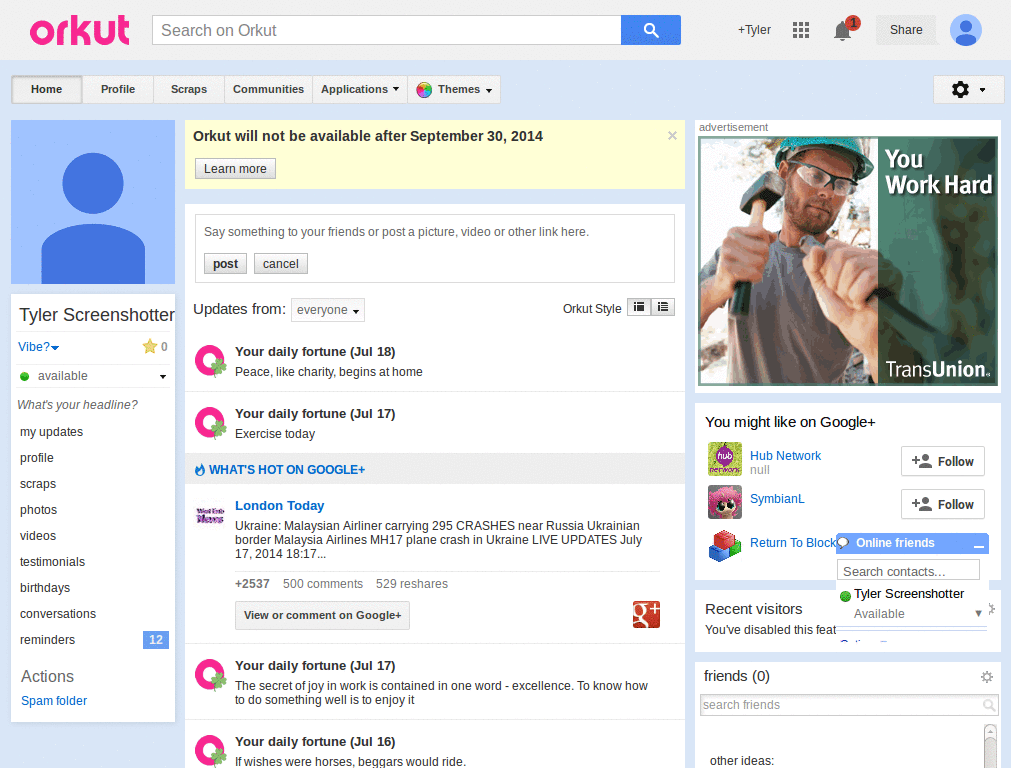Click the Jul 18 fortune icon

tap(210, 361)
